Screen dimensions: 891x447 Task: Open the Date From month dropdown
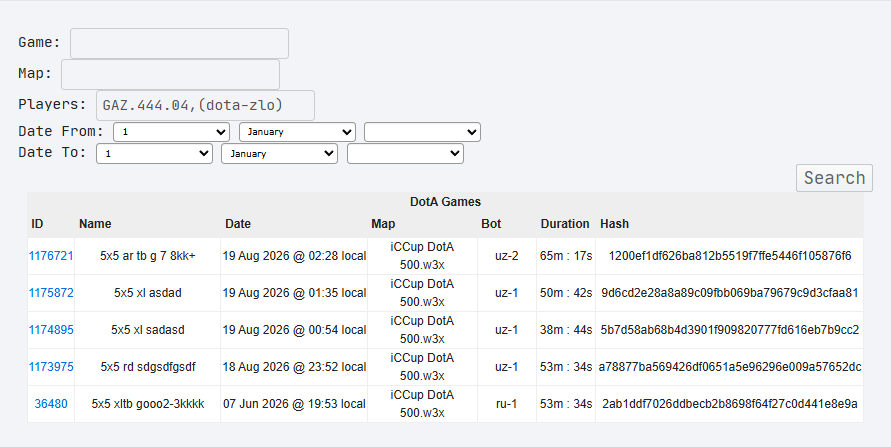click(x=297, y=132)
